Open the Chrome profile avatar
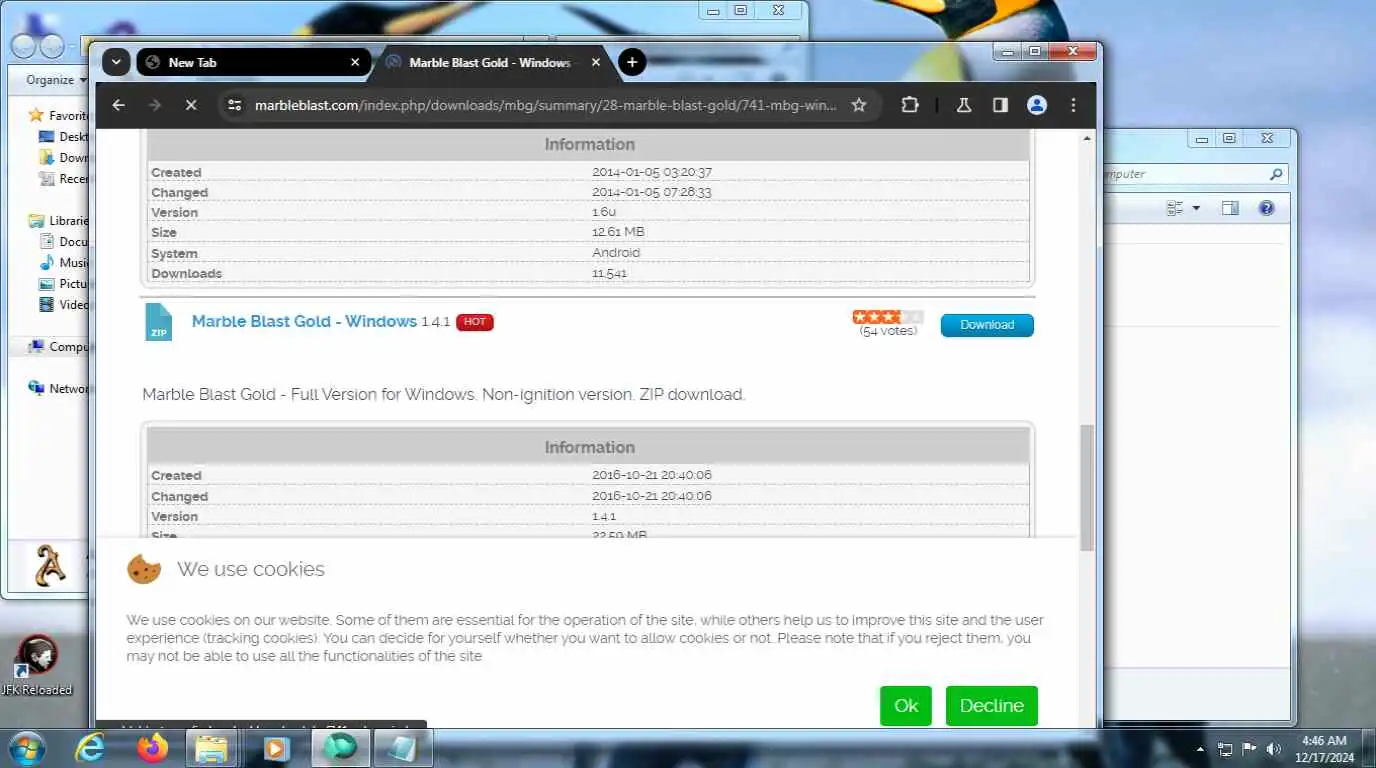 (x=1037, y=105)
